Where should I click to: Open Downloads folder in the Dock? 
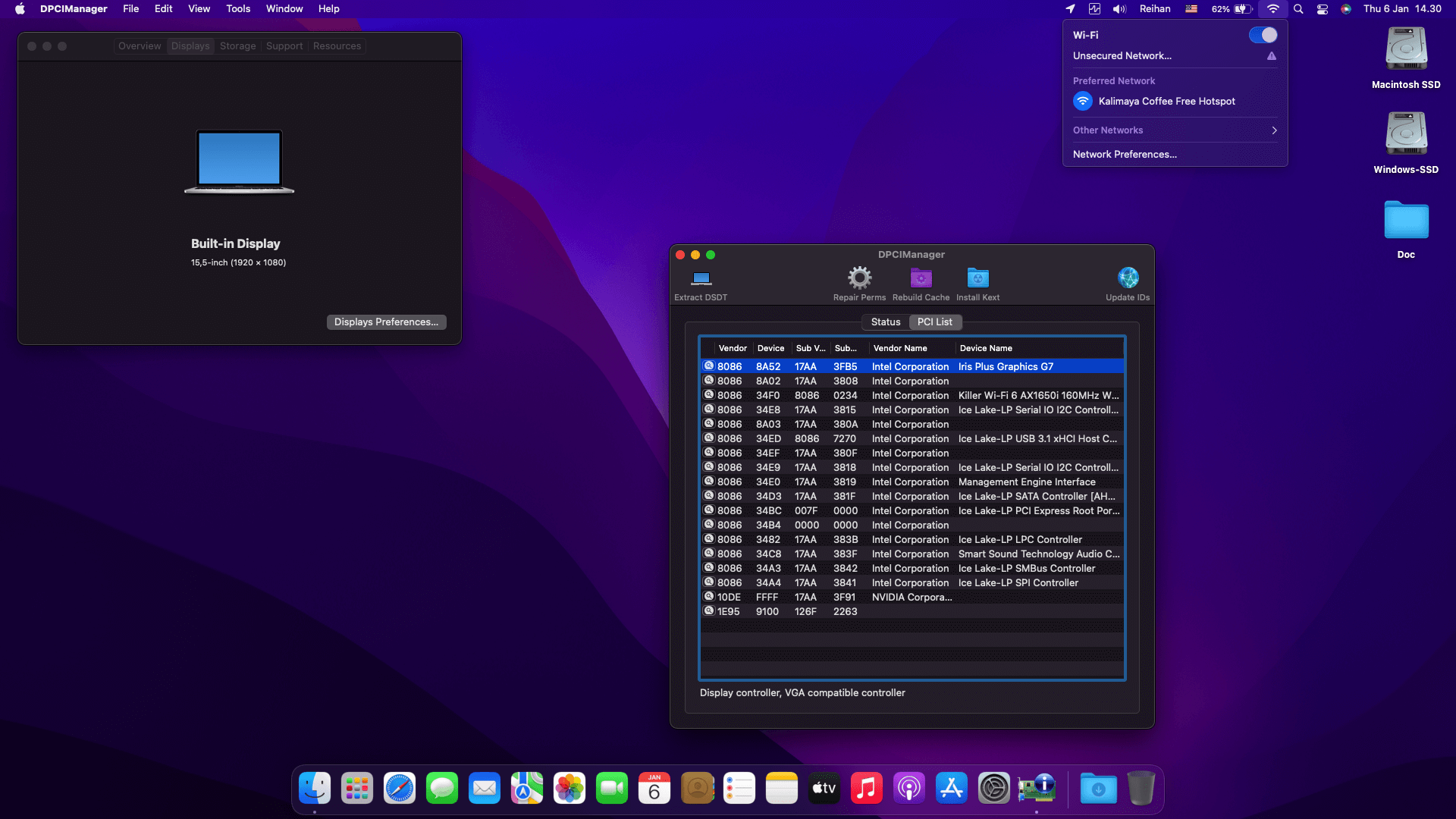[x=1099, y=789]
